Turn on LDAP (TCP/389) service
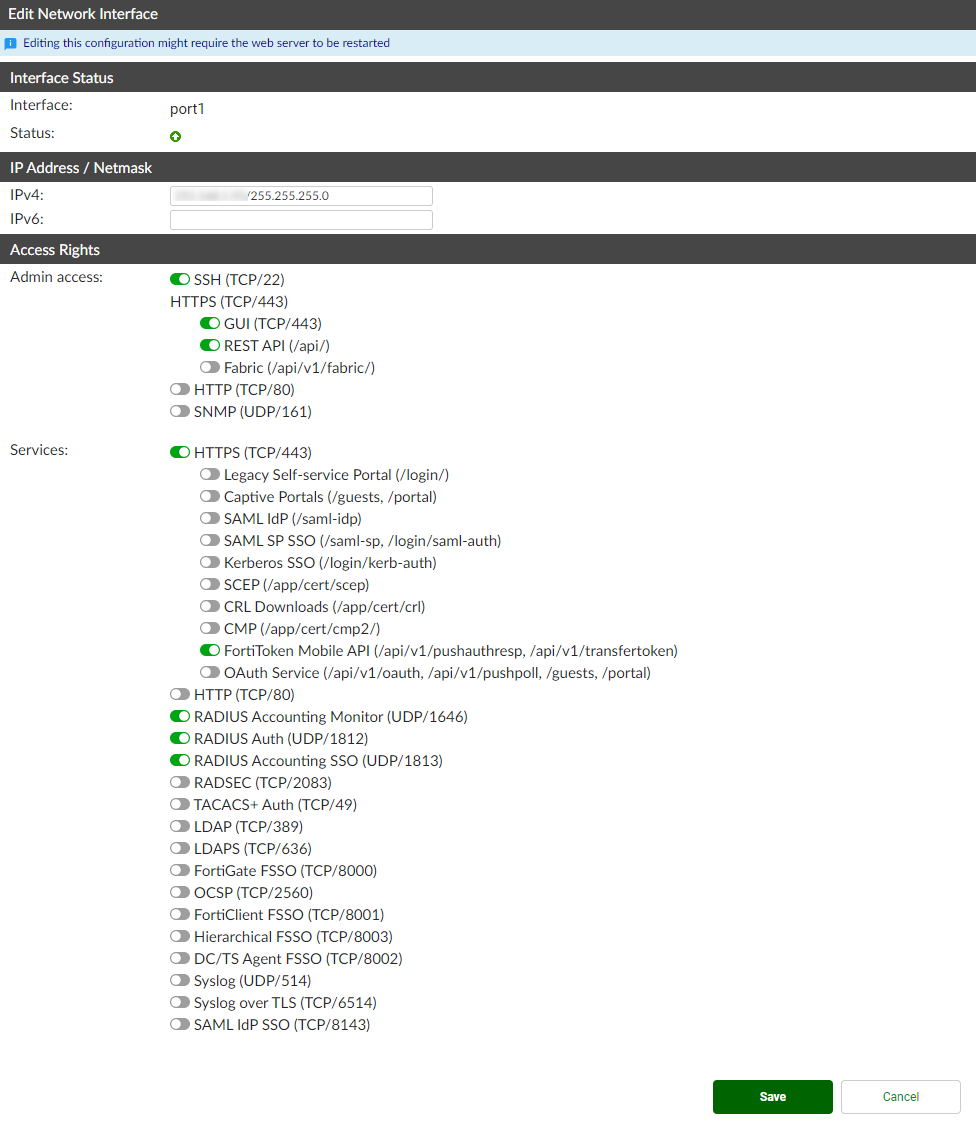 click(x=179, y=826)
